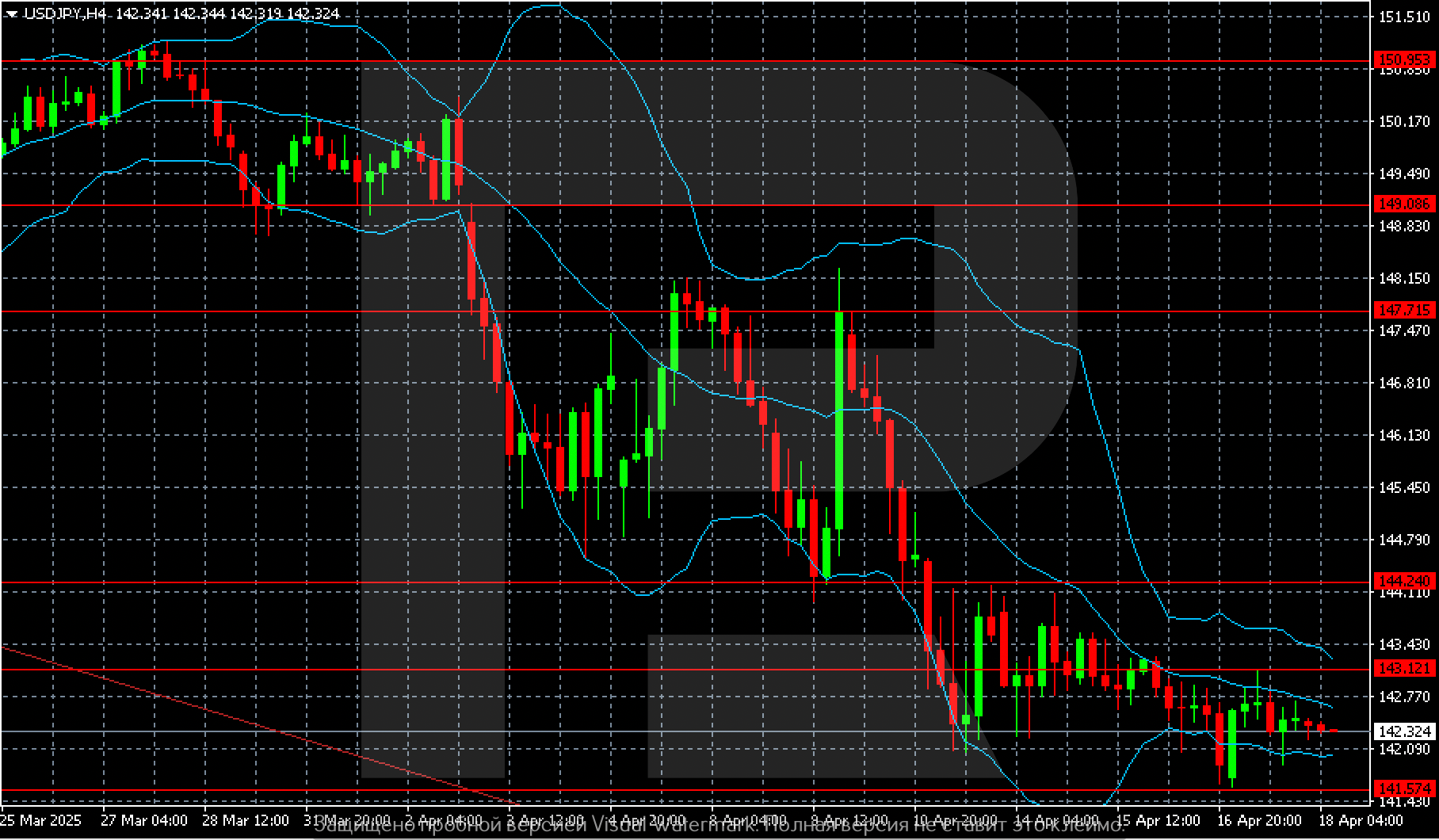Click the 151.510 value on price scale
Viewport: 1439px width, 840px height.
pos(1405,17)
